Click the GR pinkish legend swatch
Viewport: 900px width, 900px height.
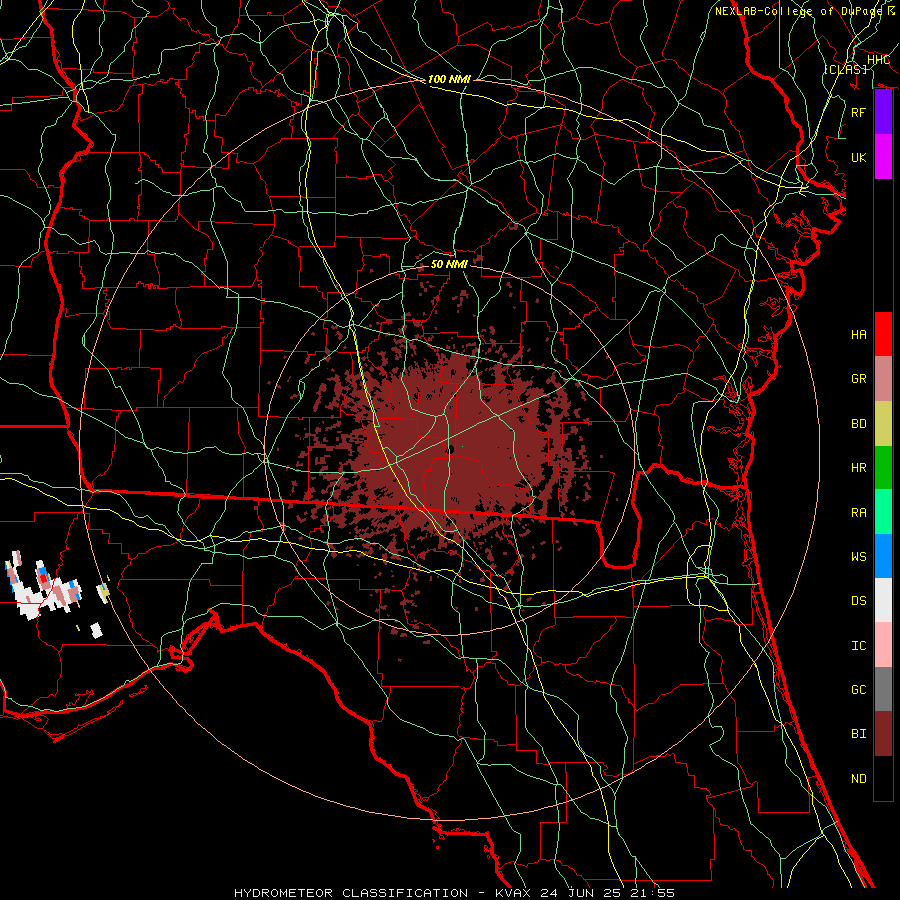(883, 378)
